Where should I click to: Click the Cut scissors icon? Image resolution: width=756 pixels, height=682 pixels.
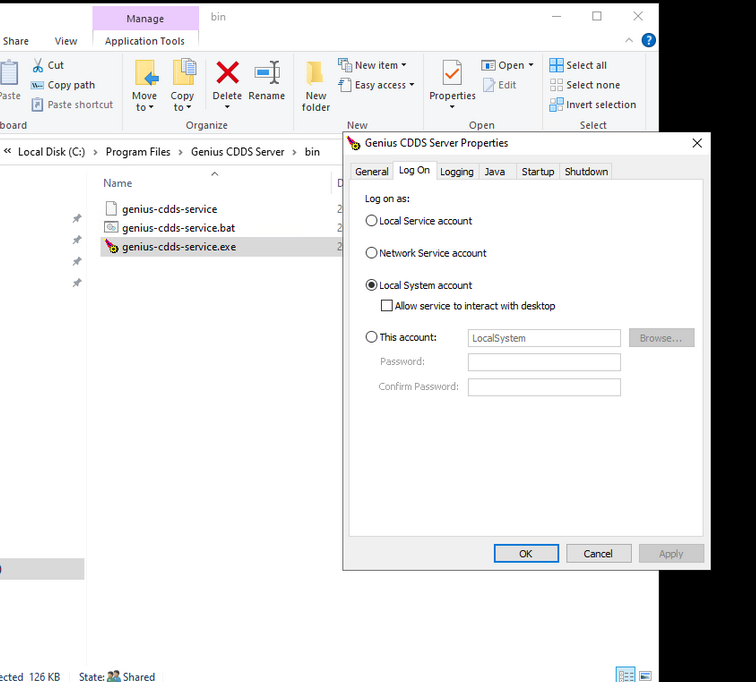38,65
